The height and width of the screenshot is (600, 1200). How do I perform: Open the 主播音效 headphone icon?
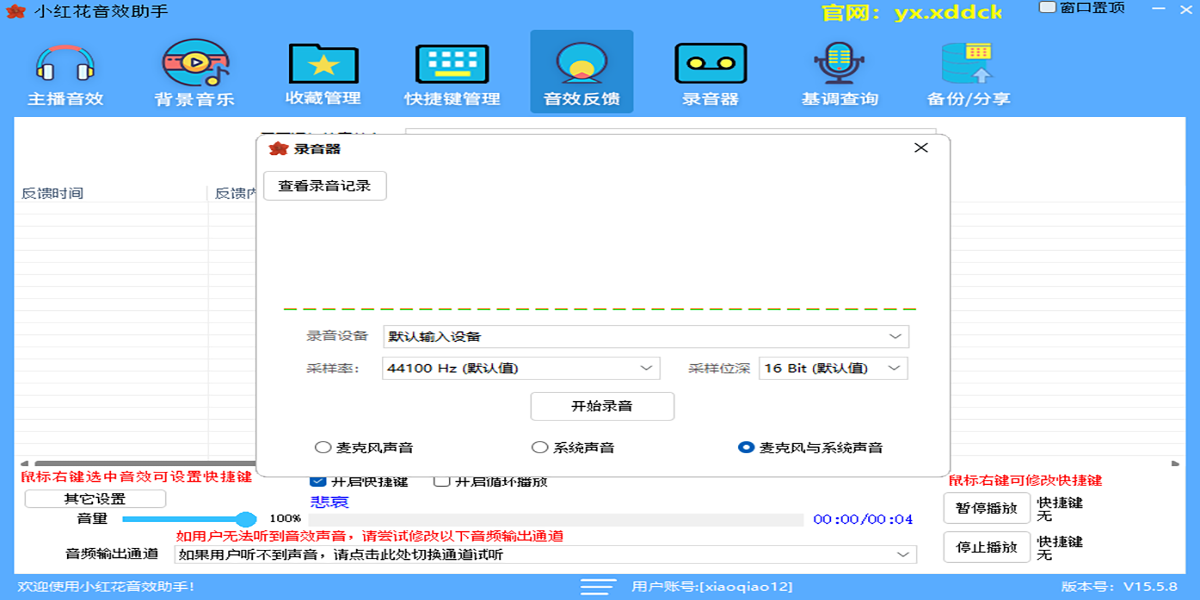pos(65,64)
